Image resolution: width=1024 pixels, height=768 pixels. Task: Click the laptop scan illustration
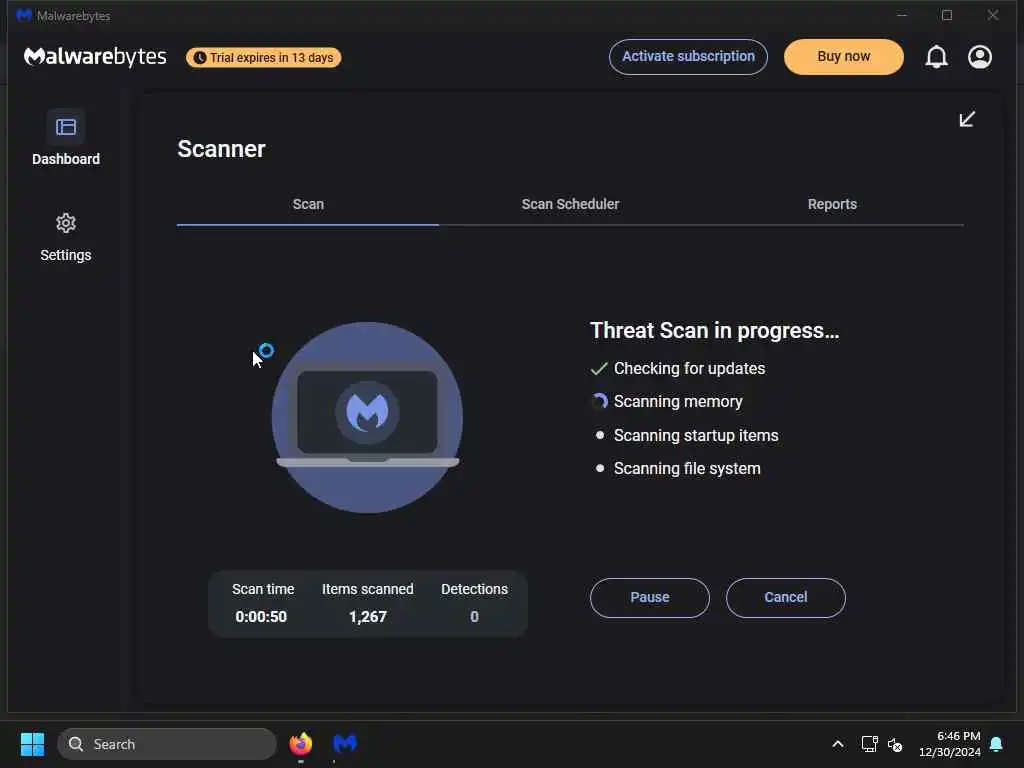pyautogui.click(x=367, y=417)
